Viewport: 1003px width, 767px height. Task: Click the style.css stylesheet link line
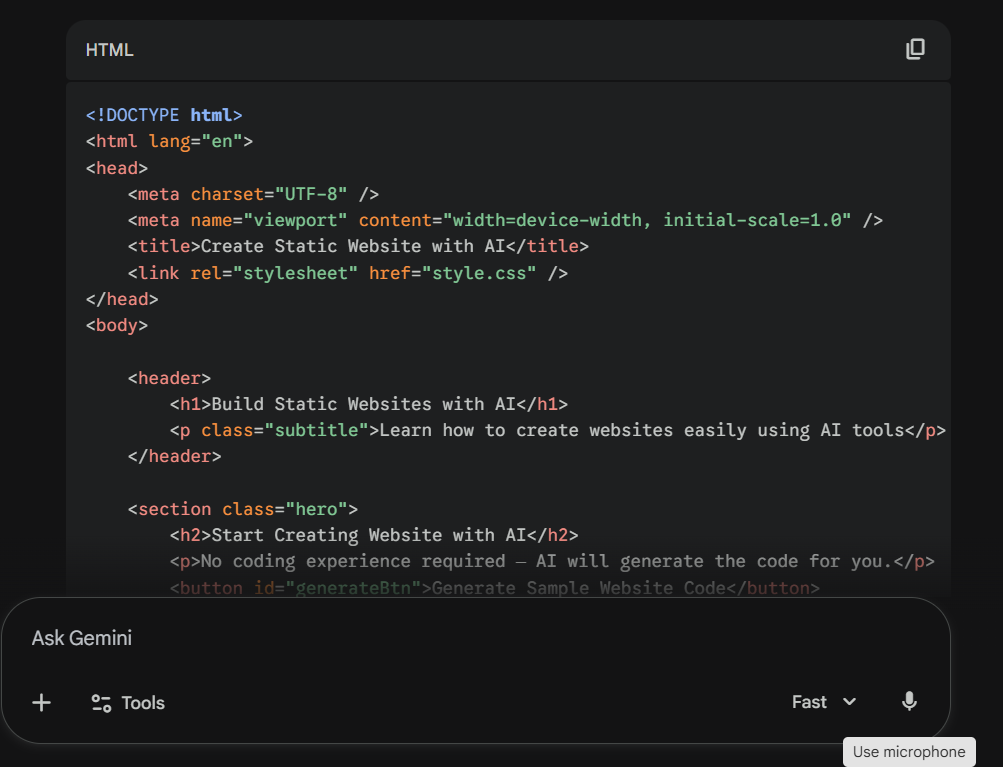point(348,272)
